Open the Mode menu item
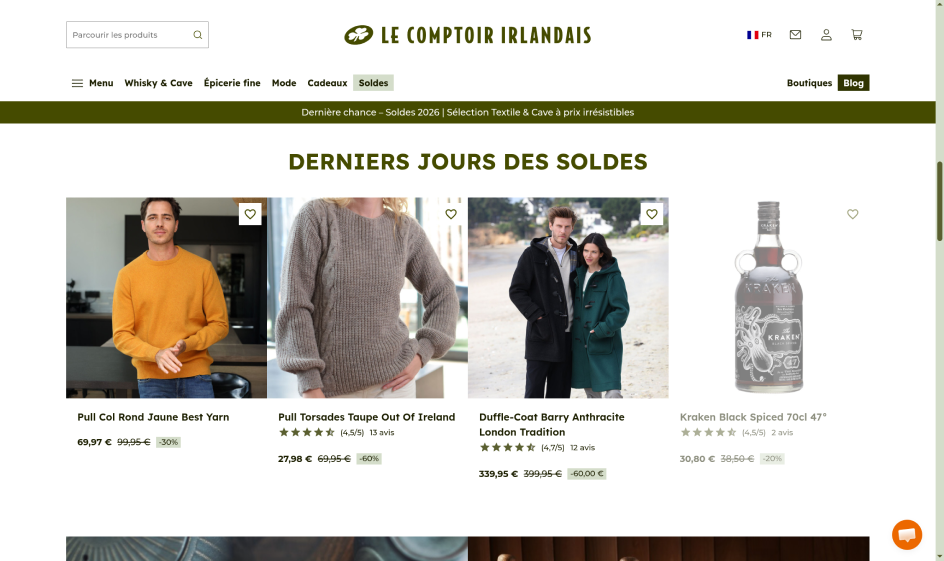This screenshot has width=944, height=561. pyautogui.click(x=284, y=83)
